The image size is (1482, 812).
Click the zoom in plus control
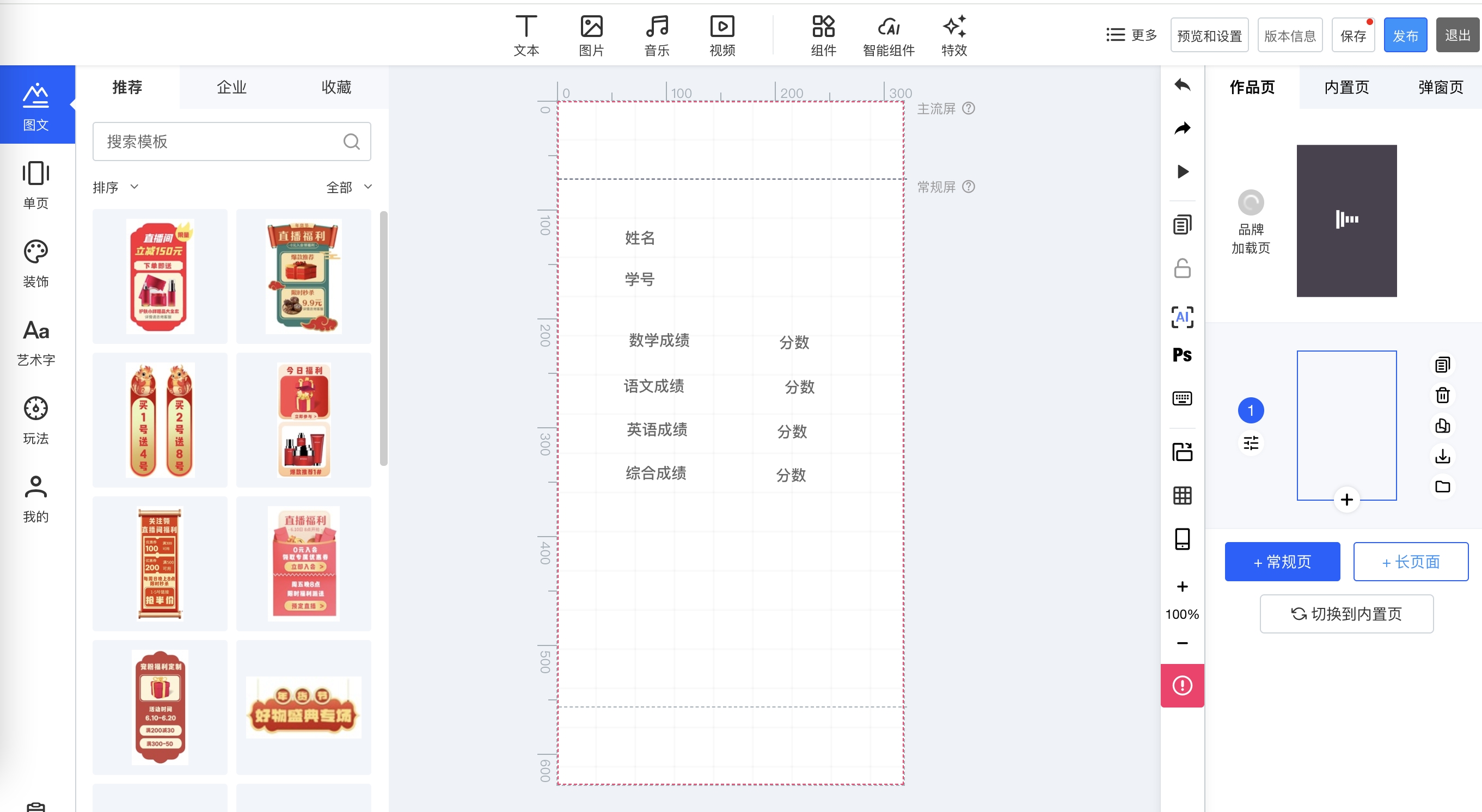pyautogui.click(x=1182, y=586)
